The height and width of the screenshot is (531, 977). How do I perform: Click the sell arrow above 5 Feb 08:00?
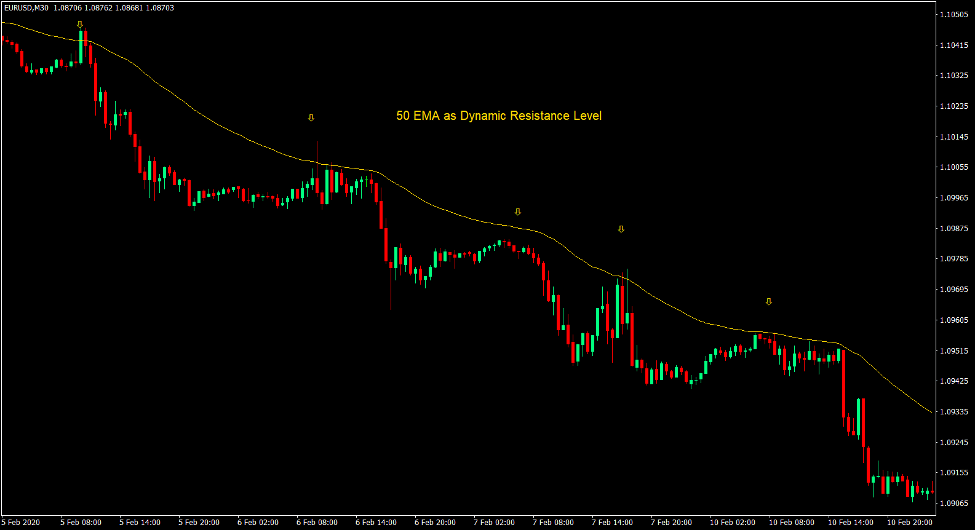(80, 23)
